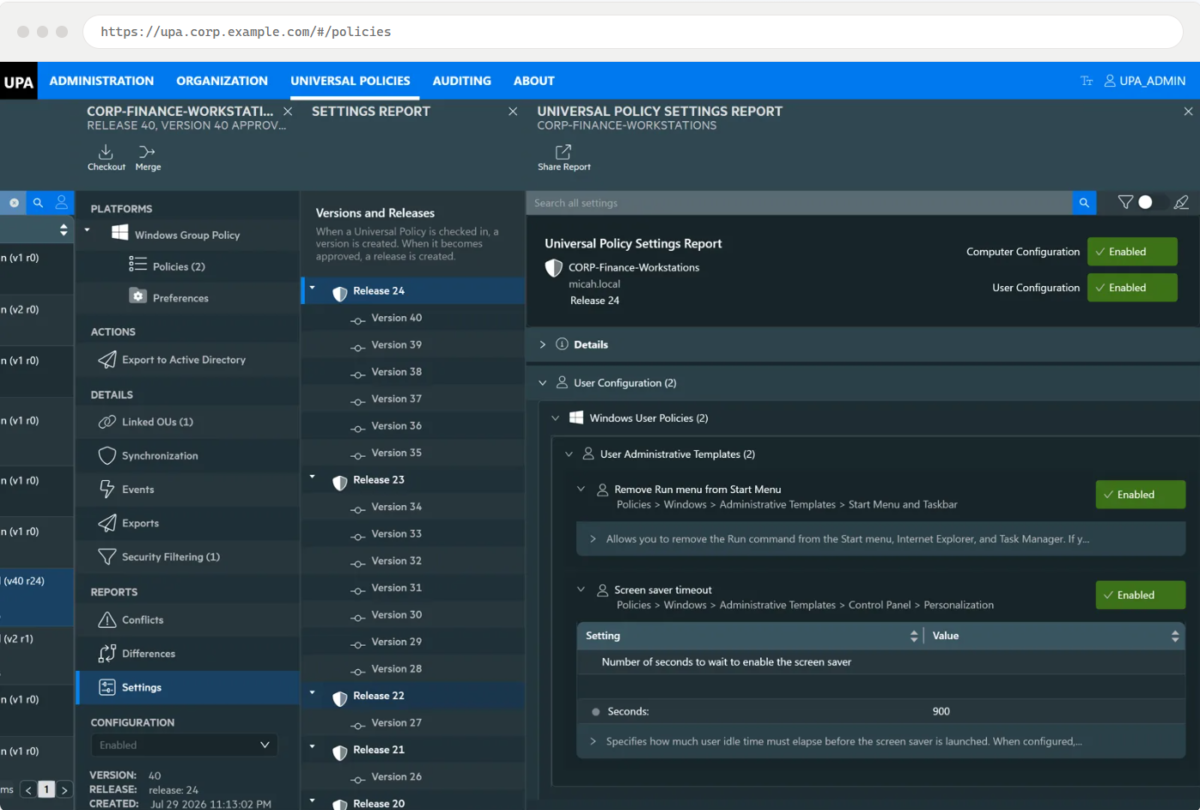Open Universal Policies menu
1200x810 pixels.
[350, 81]
